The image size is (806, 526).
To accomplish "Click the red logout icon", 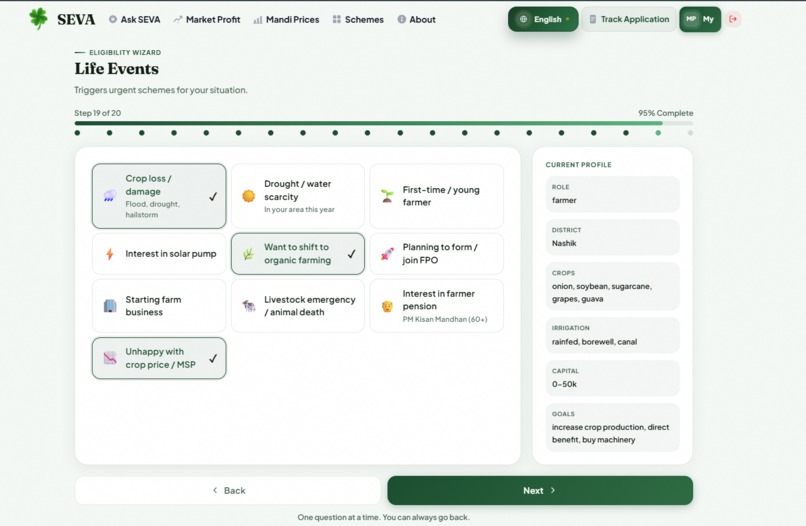I will [733, 19].
